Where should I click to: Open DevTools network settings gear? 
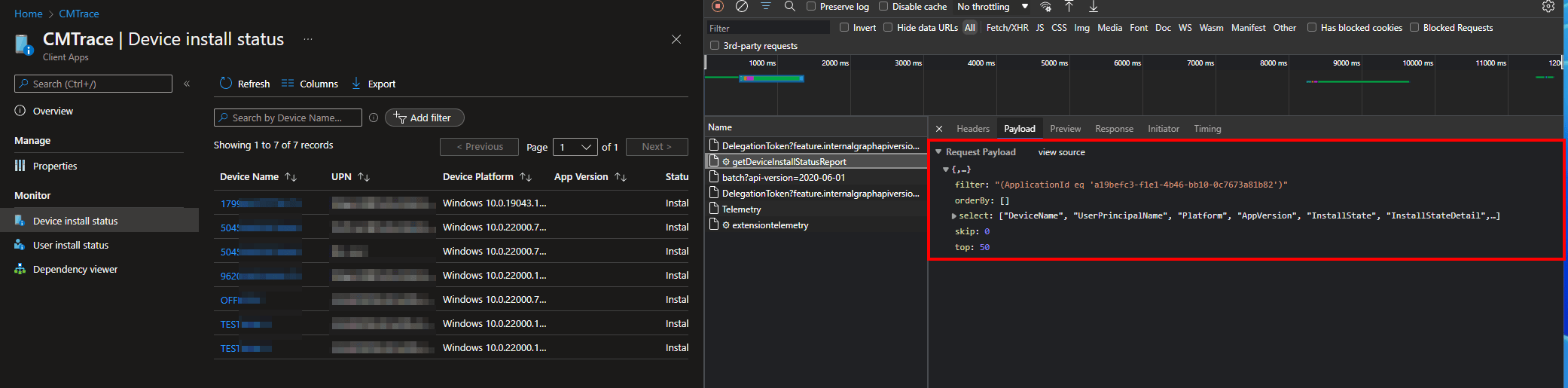click(1548, 6)
